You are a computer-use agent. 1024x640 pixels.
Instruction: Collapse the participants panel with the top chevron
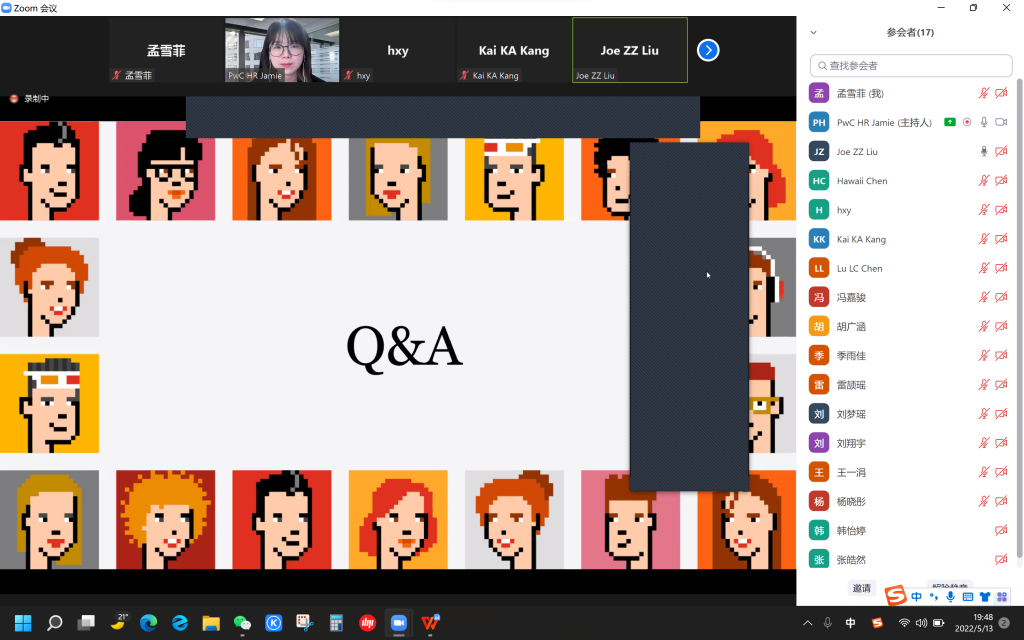coord(813,32)
